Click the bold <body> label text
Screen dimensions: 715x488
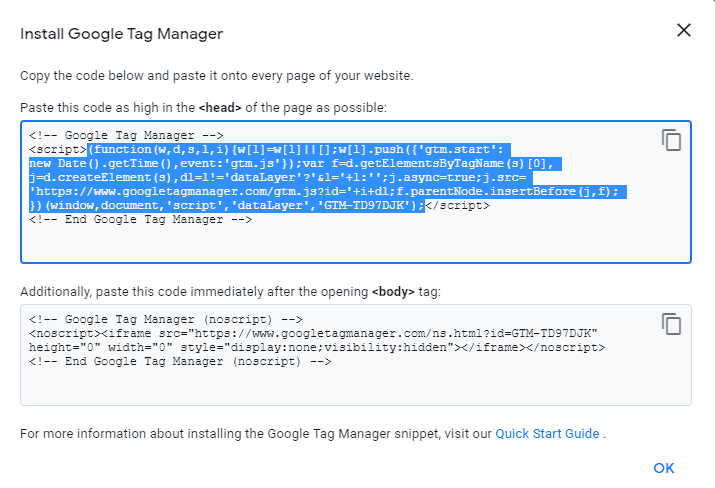coord(393,291)
